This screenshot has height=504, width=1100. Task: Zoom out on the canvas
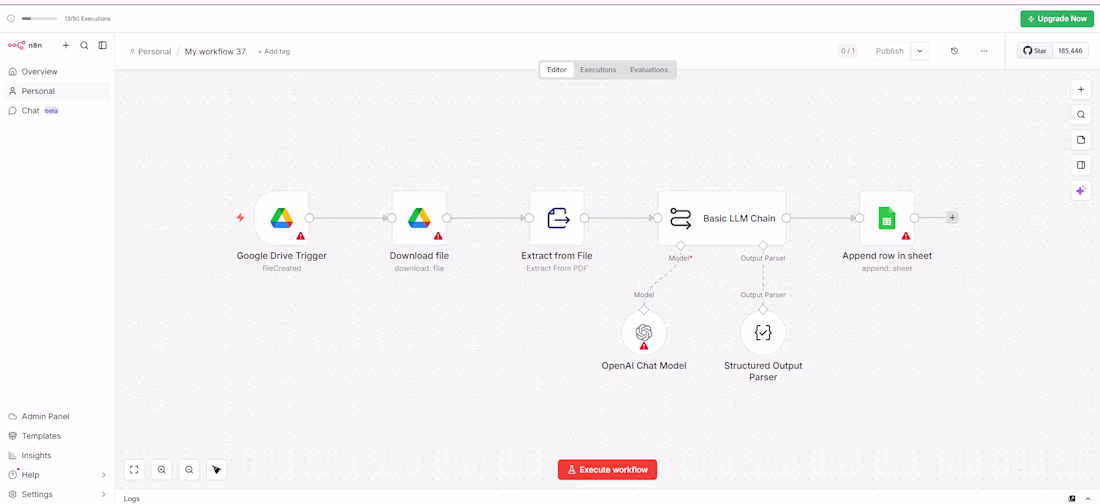click(x=189, y=470)
